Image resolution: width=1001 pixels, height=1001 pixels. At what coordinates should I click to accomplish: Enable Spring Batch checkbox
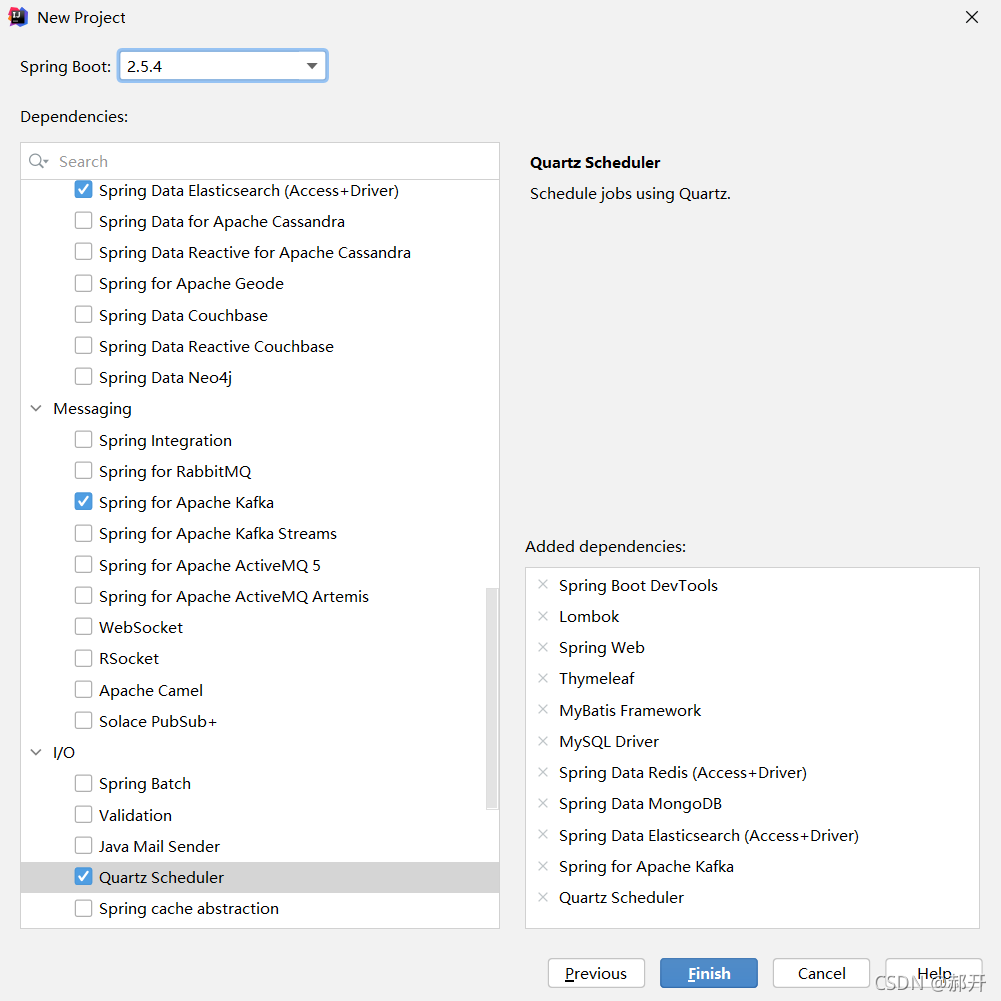83,783
